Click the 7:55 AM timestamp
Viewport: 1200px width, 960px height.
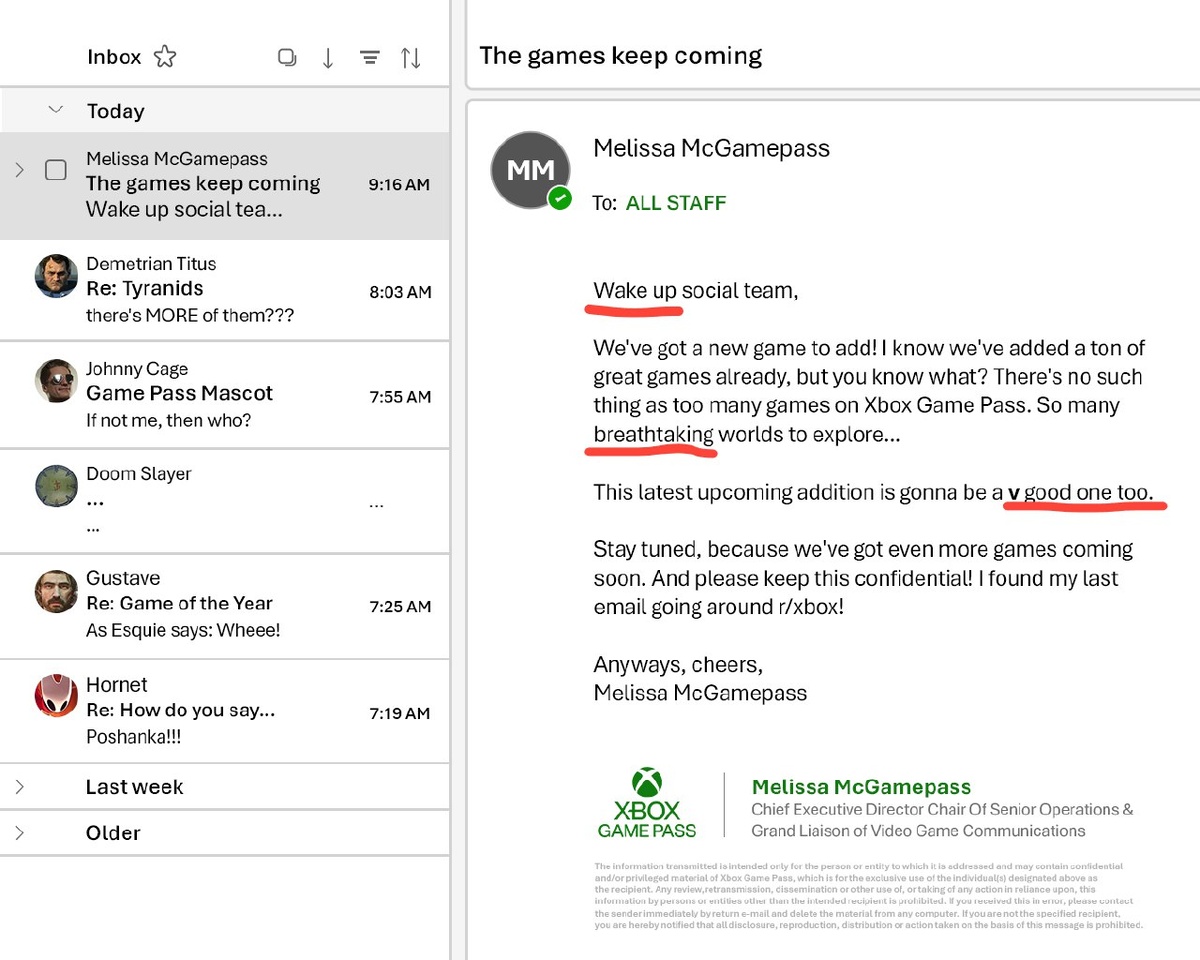click(x=400, y=396)
